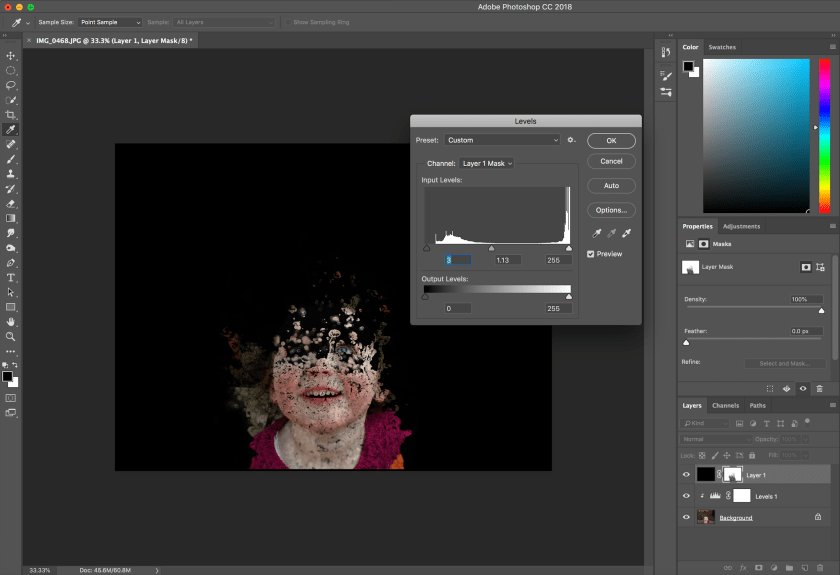This screenshot has height=575, width=840.
Task: Select the pixel mask button in Properties
Action: [806, 267]
